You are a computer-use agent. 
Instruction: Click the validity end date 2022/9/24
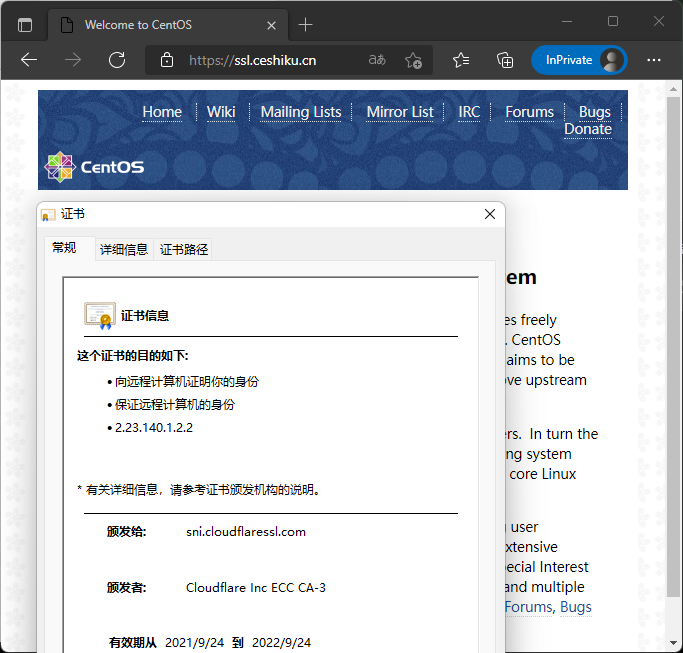point(281,643)
